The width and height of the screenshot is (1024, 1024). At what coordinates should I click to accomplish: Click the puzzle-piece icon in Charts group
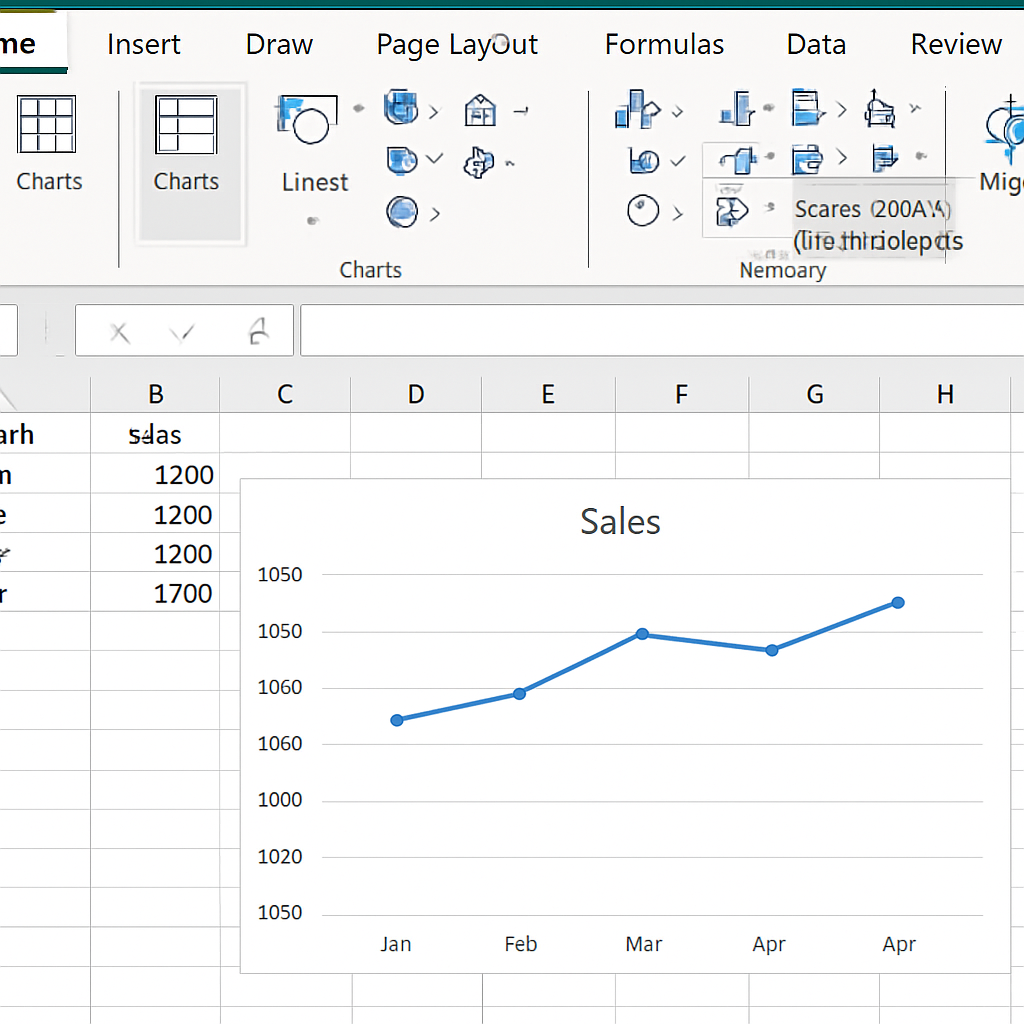coord(479,162)
